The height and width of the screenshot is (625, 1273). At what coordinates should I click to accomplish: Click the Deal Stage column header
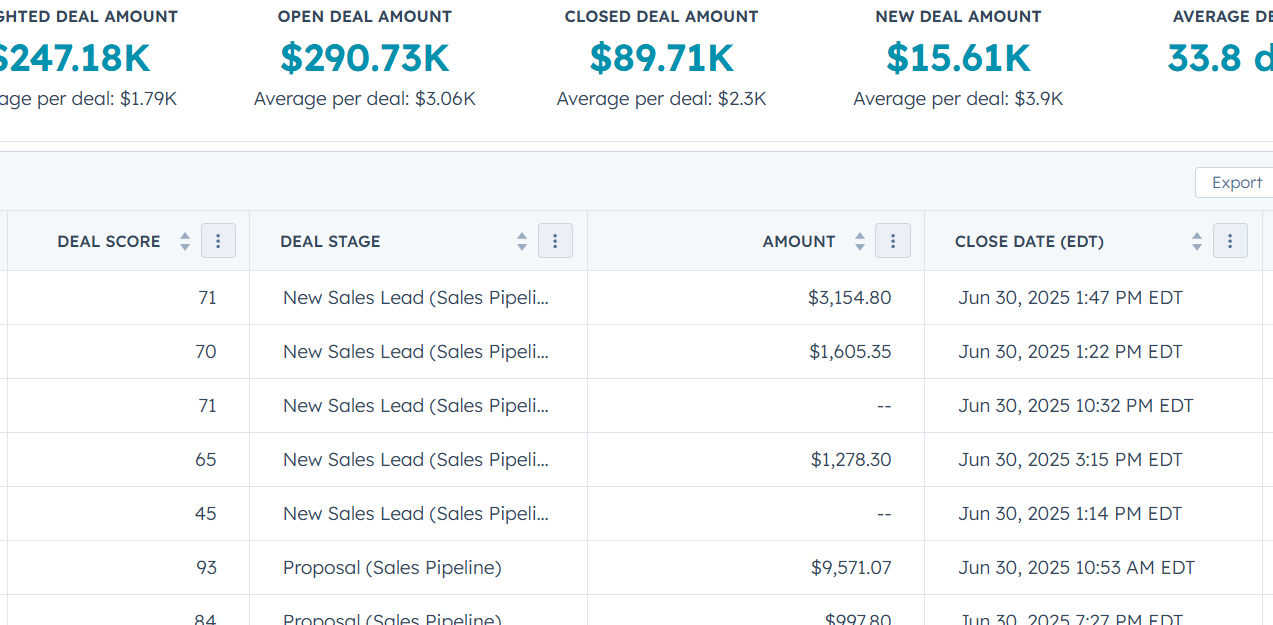point(330,241)
